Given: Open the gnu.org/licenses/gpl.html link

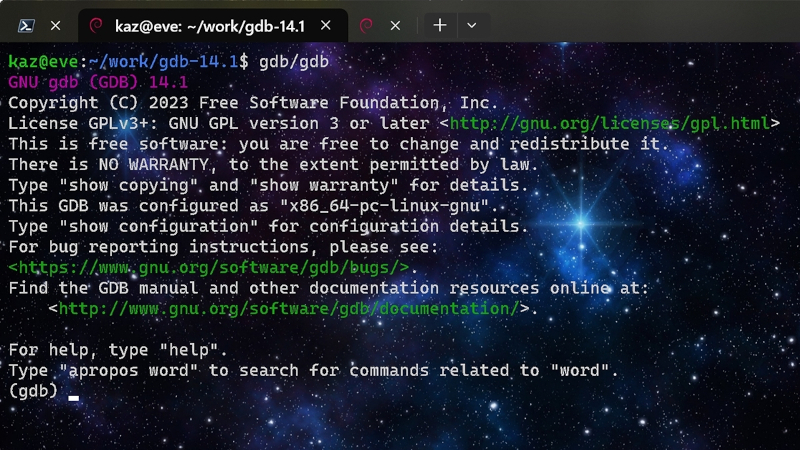Looking at the screenshot, I should click(610, 123).
